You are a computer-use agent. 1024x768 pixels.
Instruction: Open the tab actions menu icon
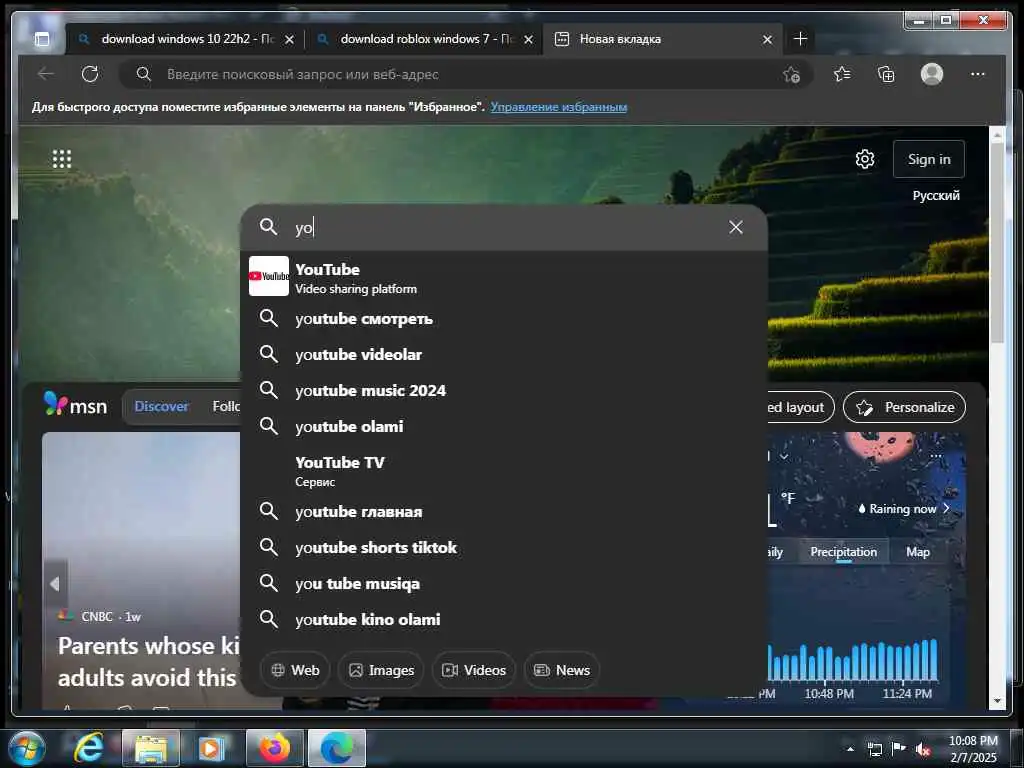42,39
